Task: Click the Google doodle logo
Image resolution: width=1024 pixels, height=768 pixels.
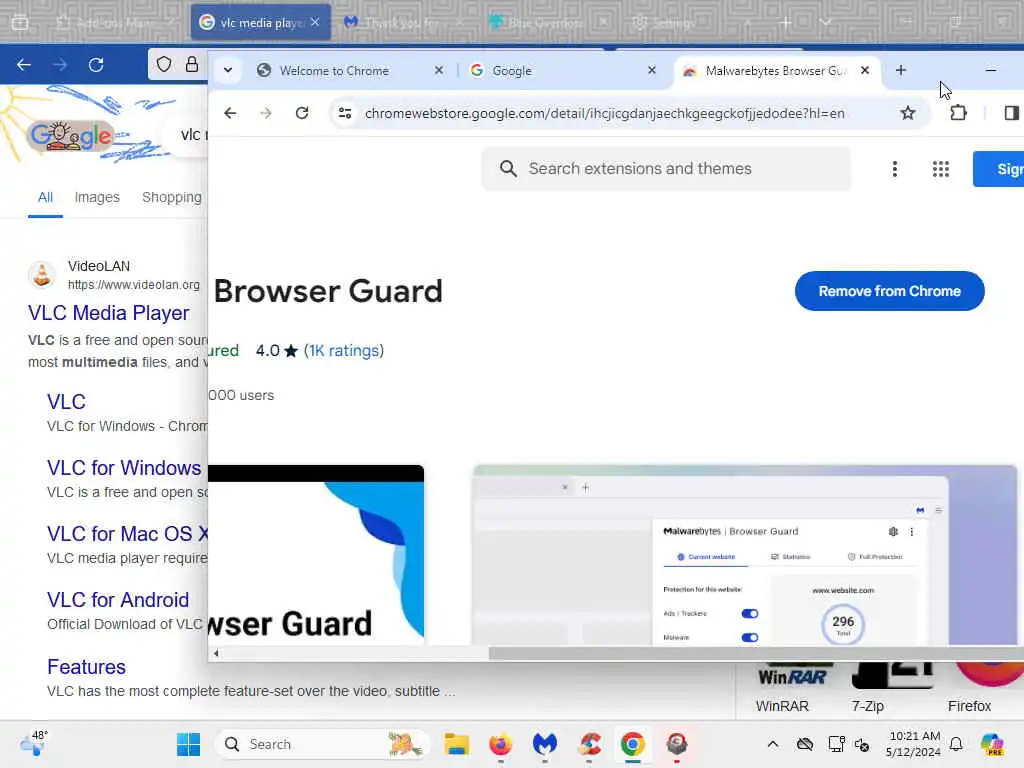Action: coord(71,135)
